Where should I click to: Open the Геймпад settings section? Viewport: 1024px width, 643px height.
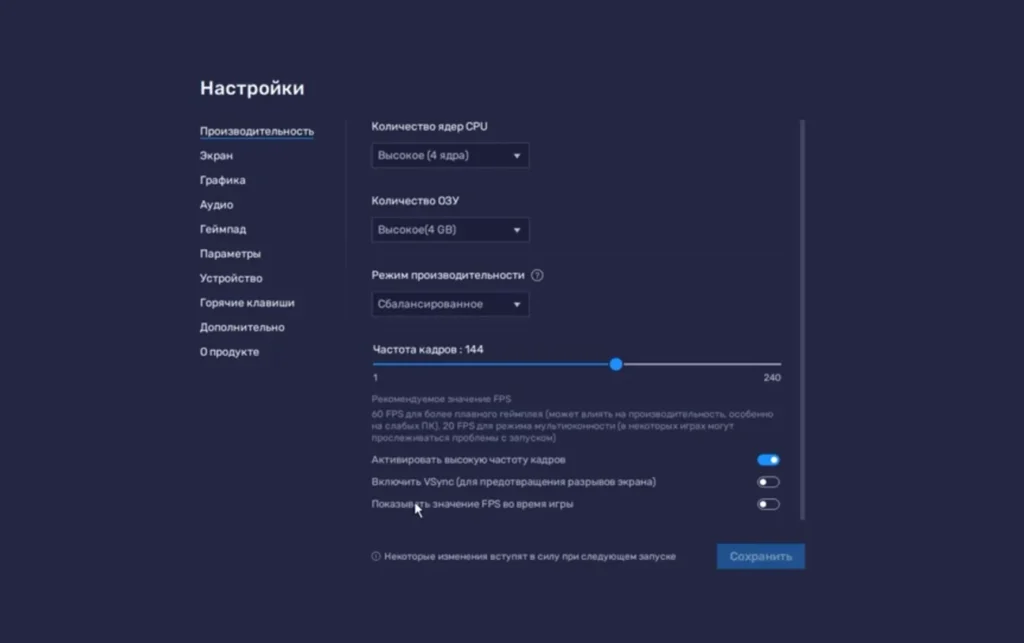click(223, 229)
